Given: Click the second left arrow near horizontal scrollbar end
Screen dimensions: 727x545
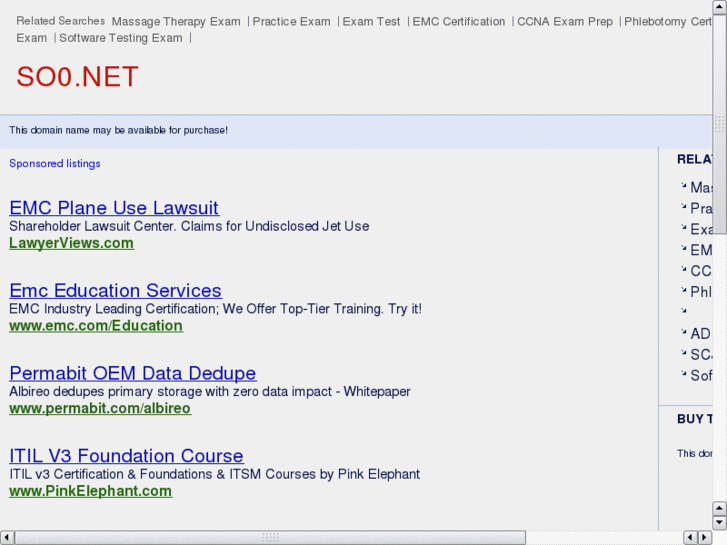Looking at the screenshot, I should (691, 538).
